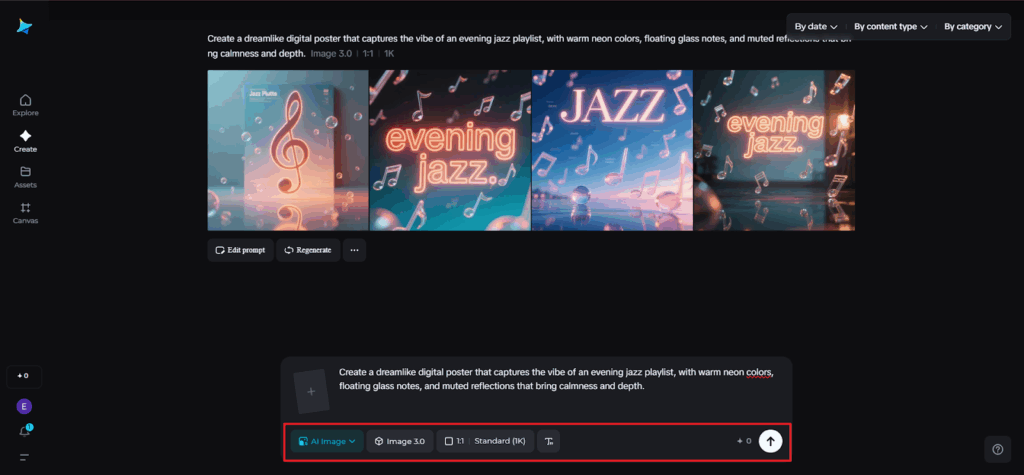Open the Assets folder in the sidebar

25,176
